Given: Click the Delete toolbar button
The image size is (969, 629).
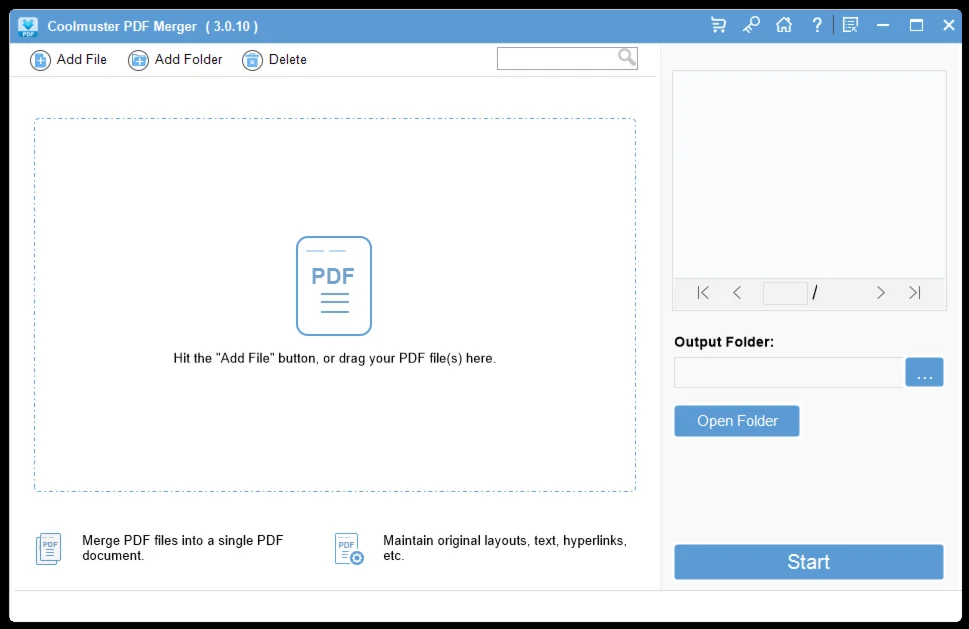Looking at the screenshot, I should coord(274,60).
